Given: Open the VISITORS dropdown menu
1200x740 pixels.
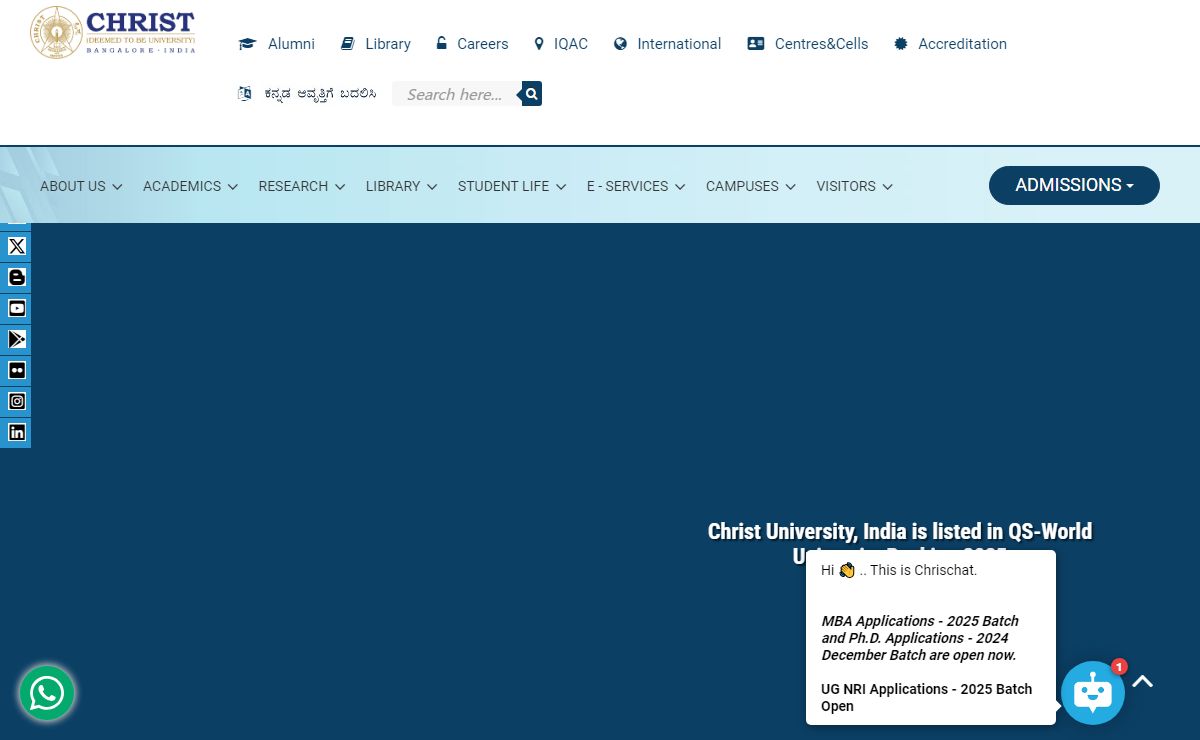Looking at the screenshot, I should click(854, 186).
